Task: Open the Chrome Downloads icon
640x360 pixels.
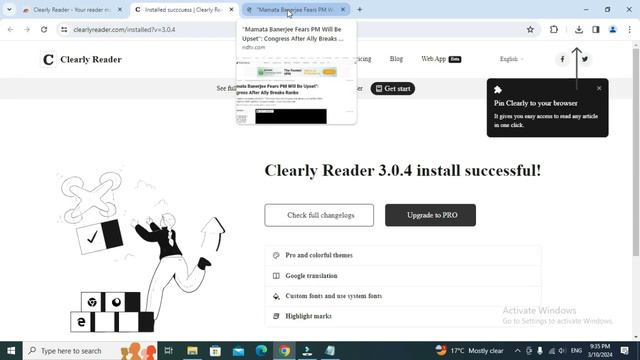Action: [579, 29]
